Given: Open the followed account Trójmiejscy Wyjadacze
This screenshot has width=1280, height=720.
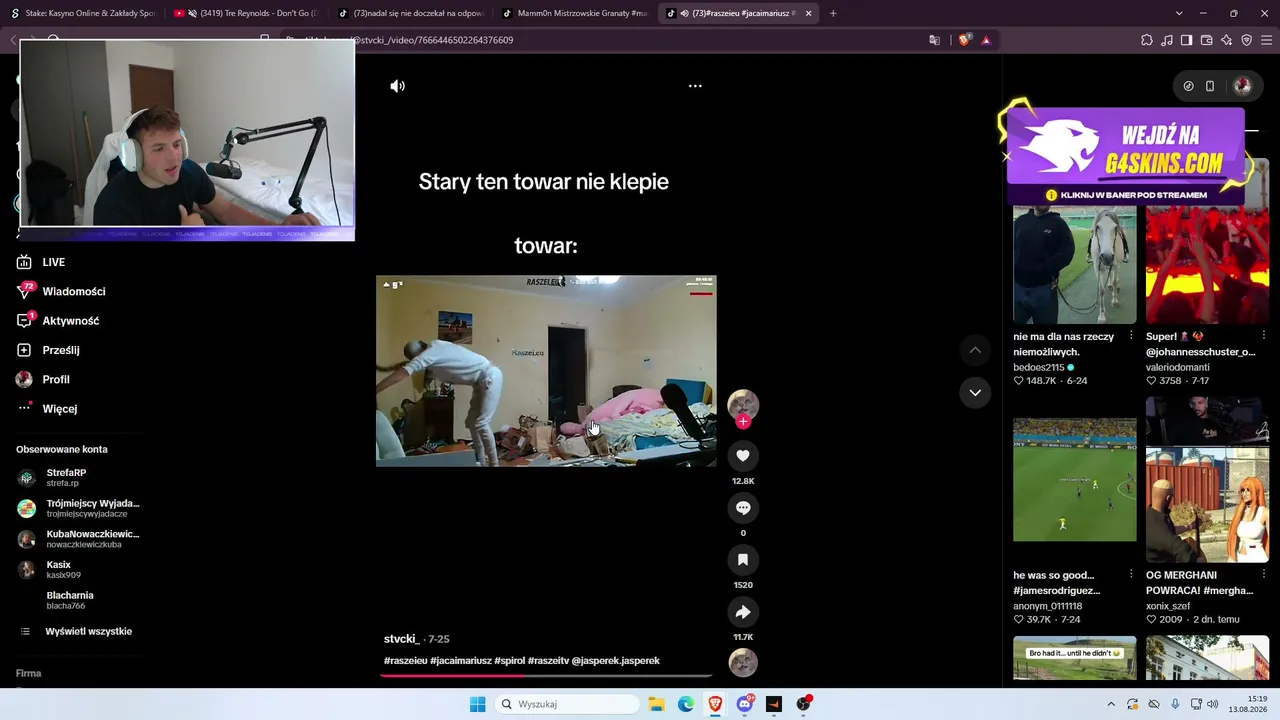Looking at the screenshot, I should (x=78, y=508).
